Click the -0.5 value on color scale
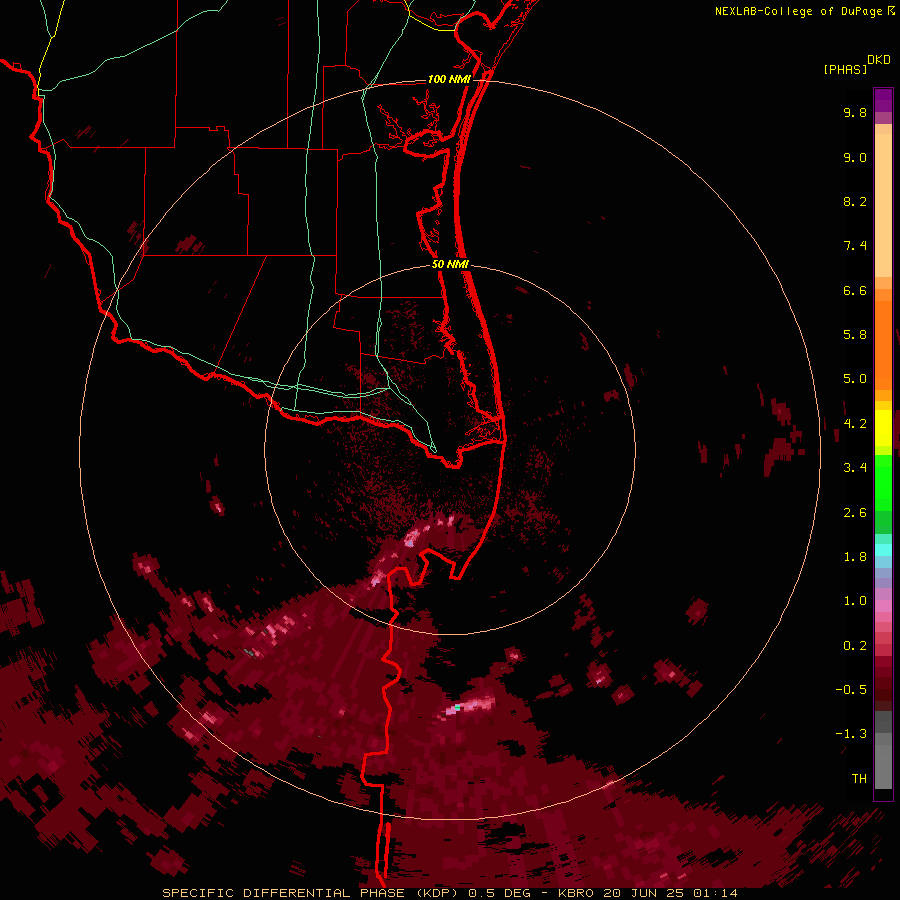The height and width of the screenshot is (900, 900). coord(851,690)
